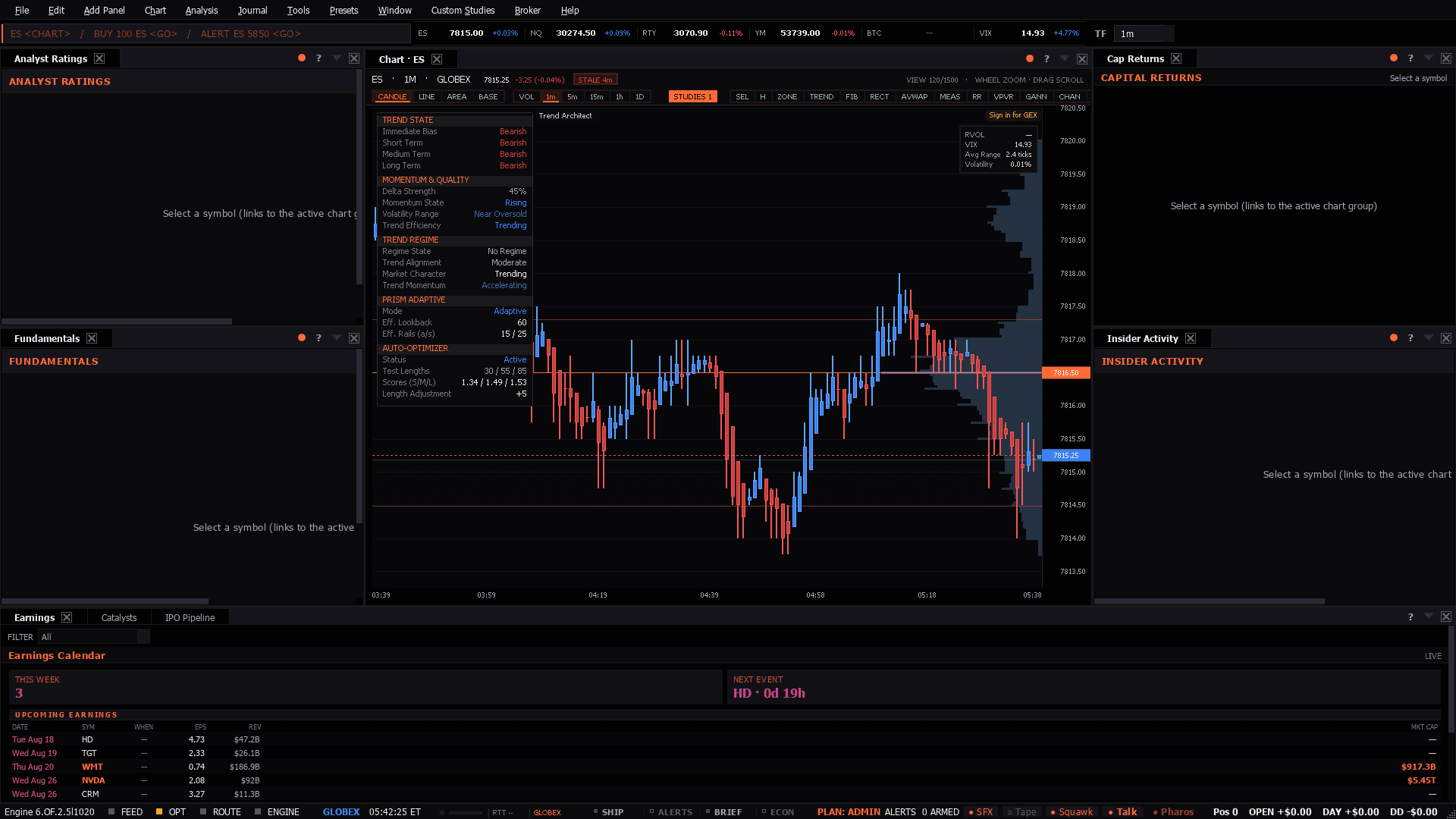This screenshot has height=819, width=1456.
Task: Open the Custom Studies menu
Action: (x=463, y=11)
